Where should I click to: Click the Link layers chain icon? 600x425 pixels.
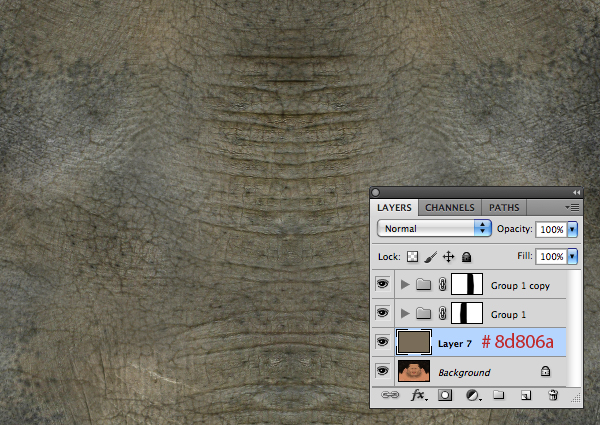(x=390, y=395)
